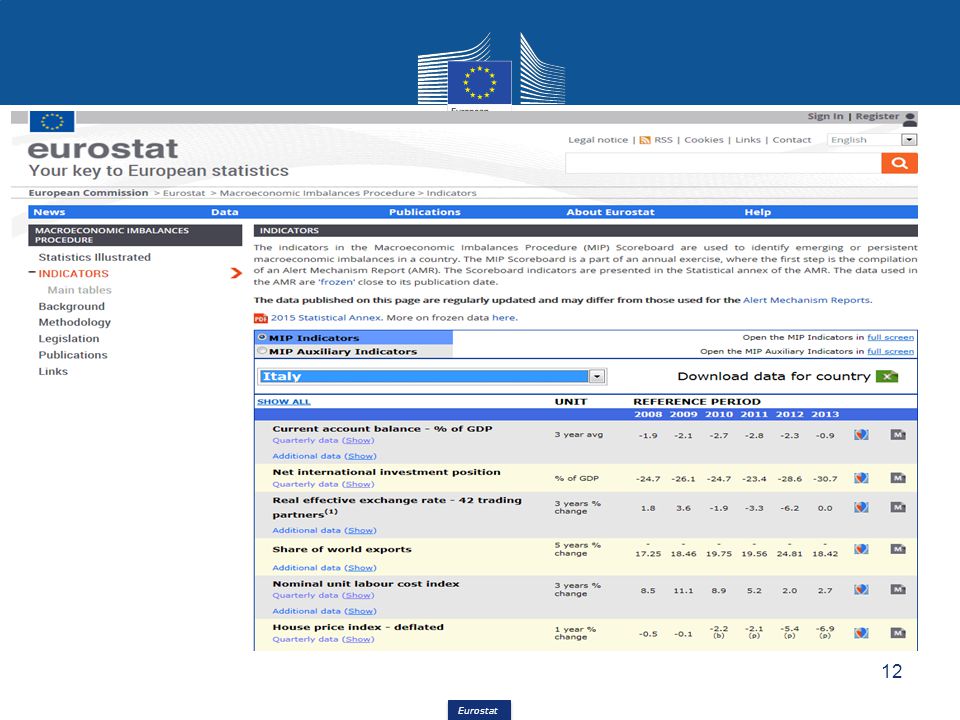The height and width of the screenshot is (720, 960).
Task: Open Methodology in sidebar
Action: [75, 322]
